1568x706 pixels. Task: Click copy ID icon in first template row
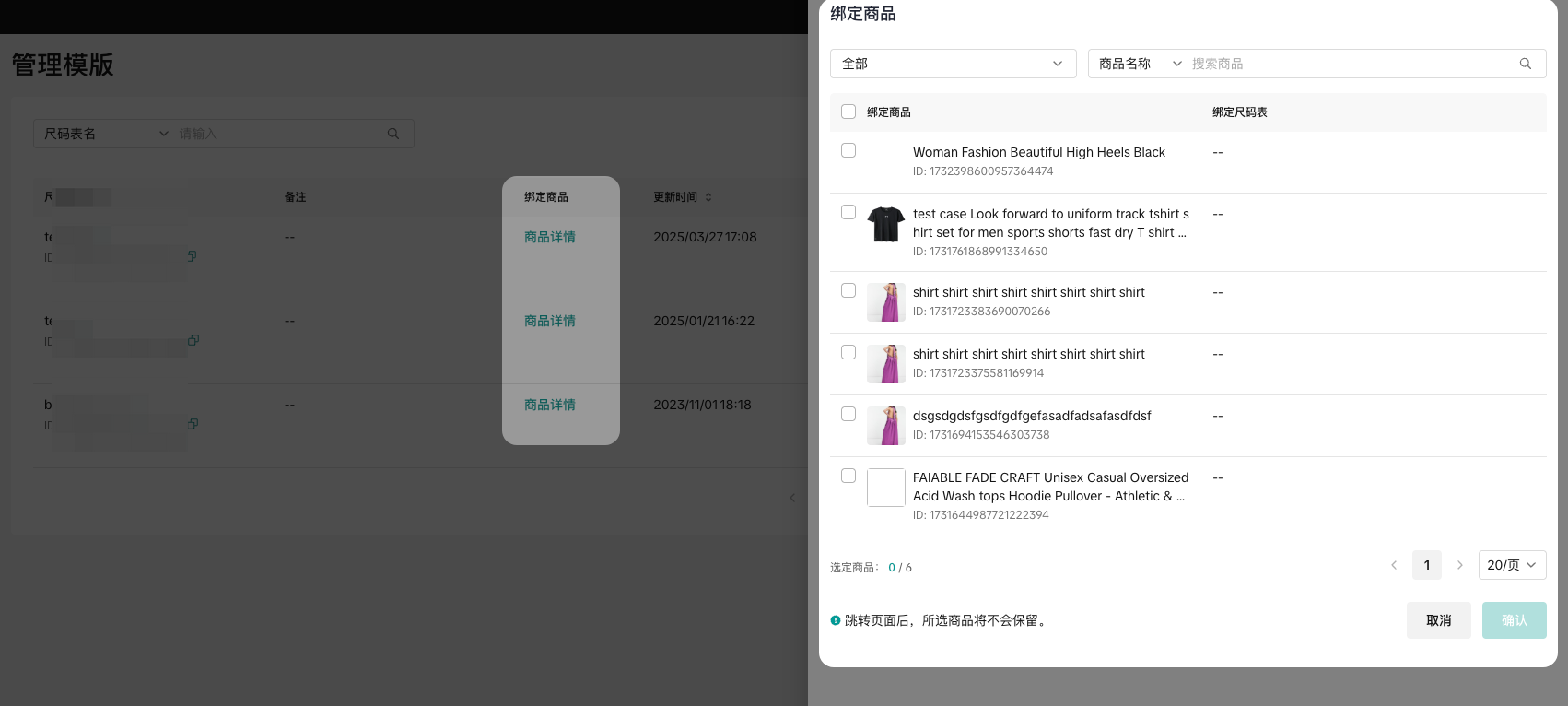[193, 256]
